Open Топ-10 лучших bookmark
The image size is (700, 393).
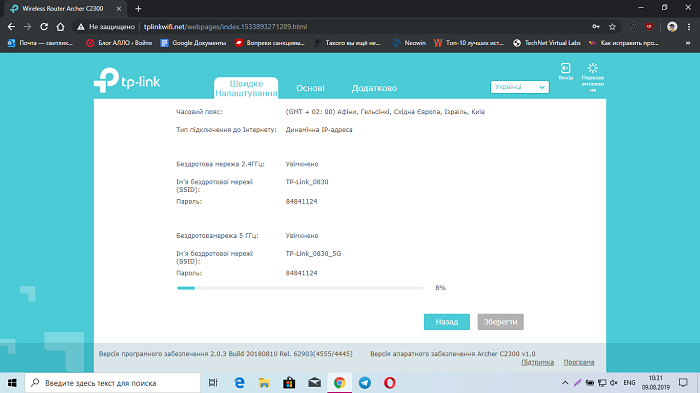(x=469, y=43)
